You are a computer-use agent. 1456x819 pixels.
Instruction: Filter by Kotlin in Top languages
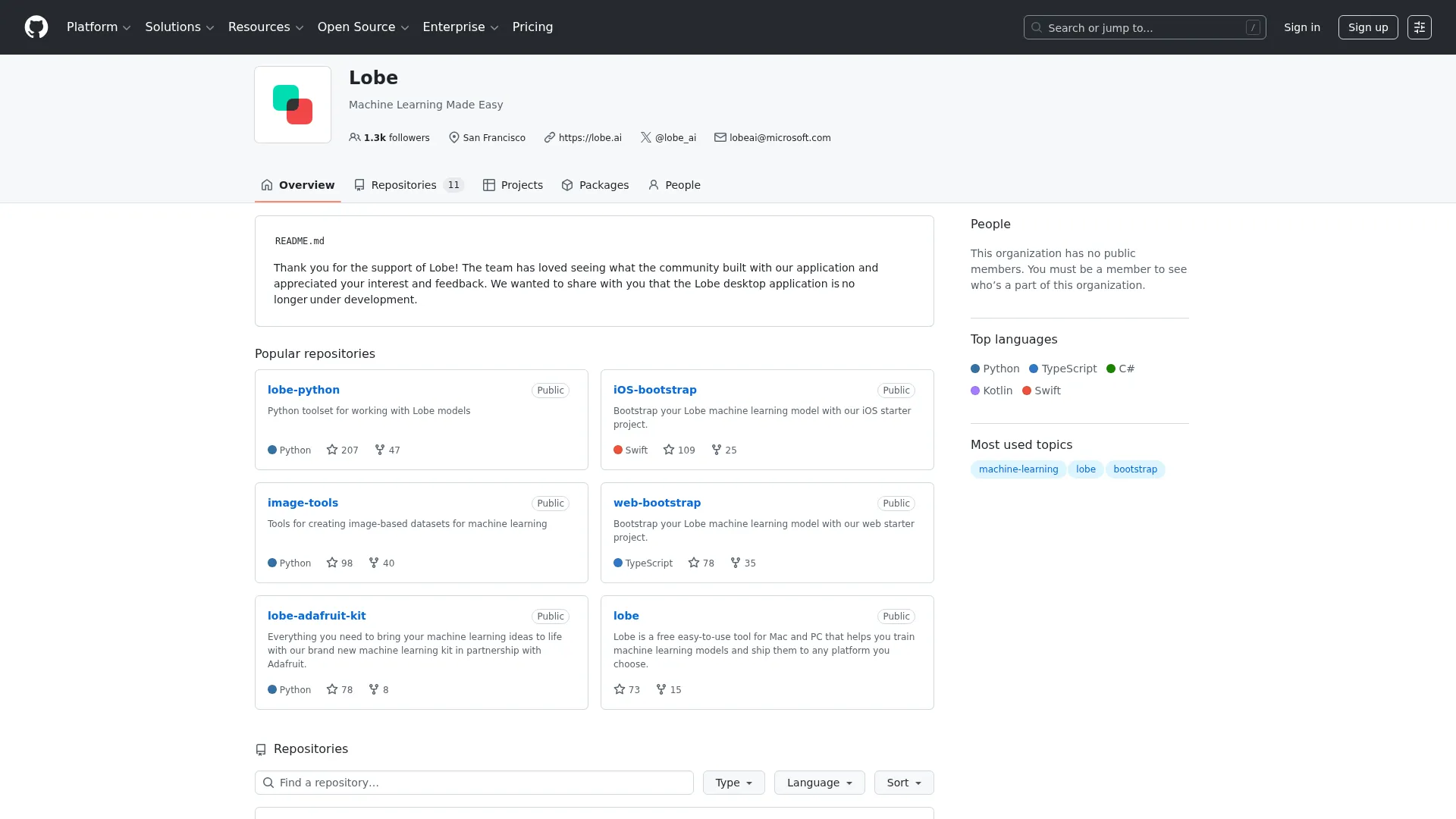pyautogui.click(x=991, y=391)
